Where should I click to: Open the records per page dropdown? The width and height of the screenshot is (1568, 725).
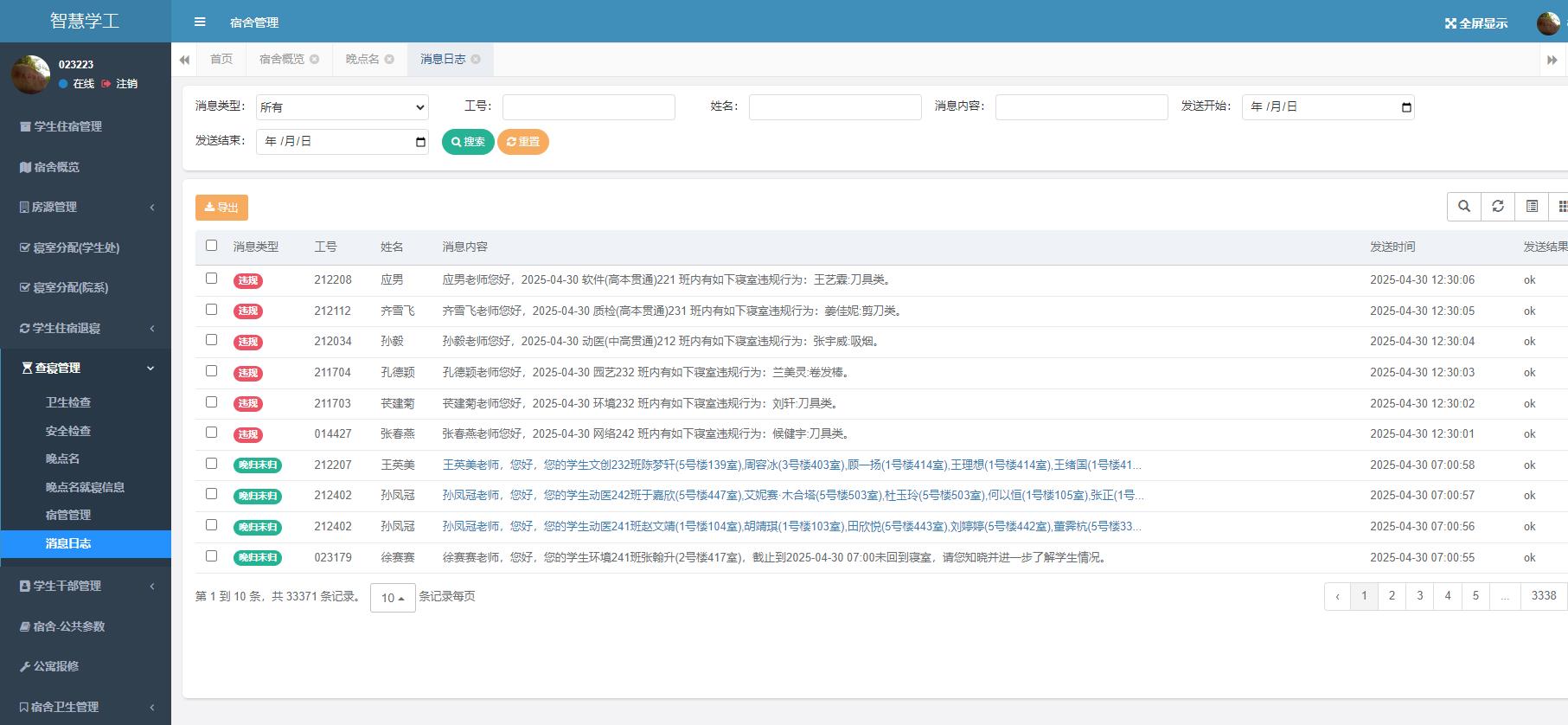click(x=393, y=598)
